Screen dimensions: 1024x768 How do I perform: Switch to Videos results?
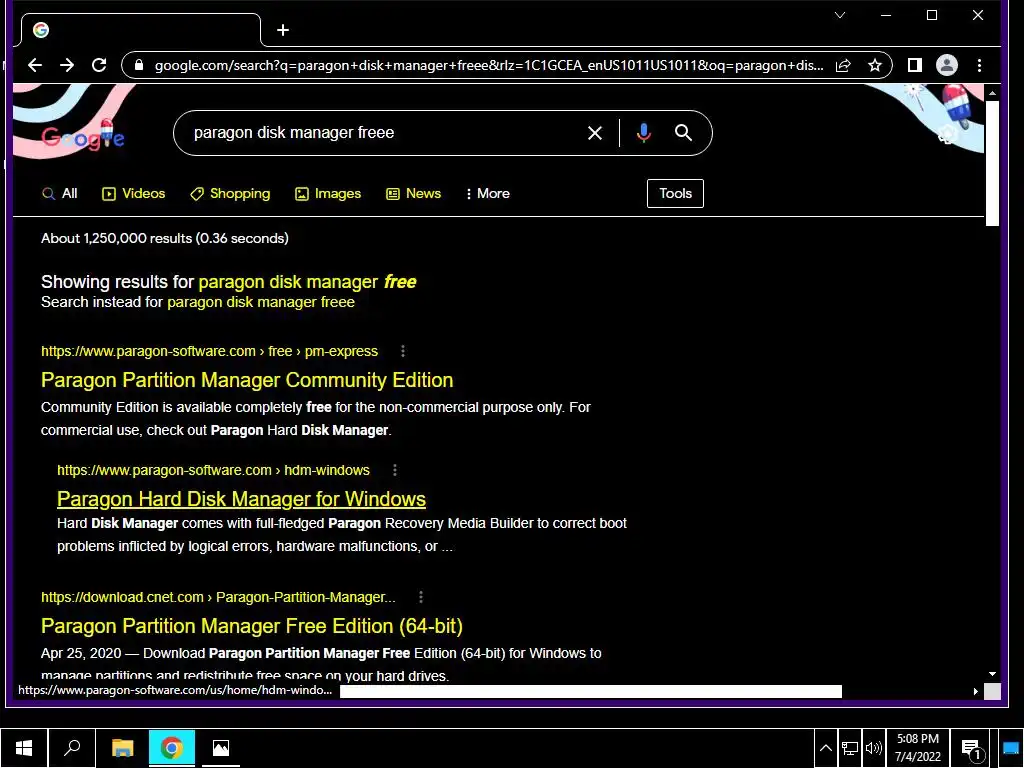[x=134, y=194]
